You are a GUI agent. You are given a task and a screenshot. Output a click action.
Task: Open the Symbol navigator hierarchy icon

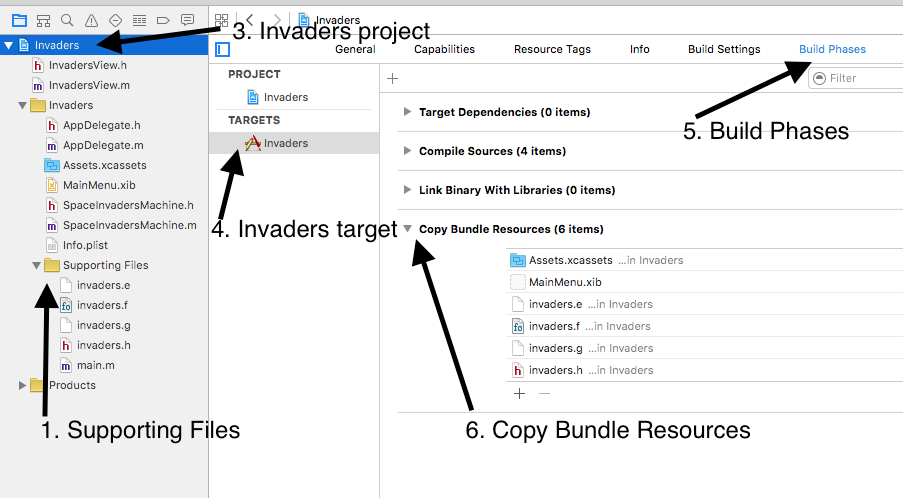tap(43, 21)
